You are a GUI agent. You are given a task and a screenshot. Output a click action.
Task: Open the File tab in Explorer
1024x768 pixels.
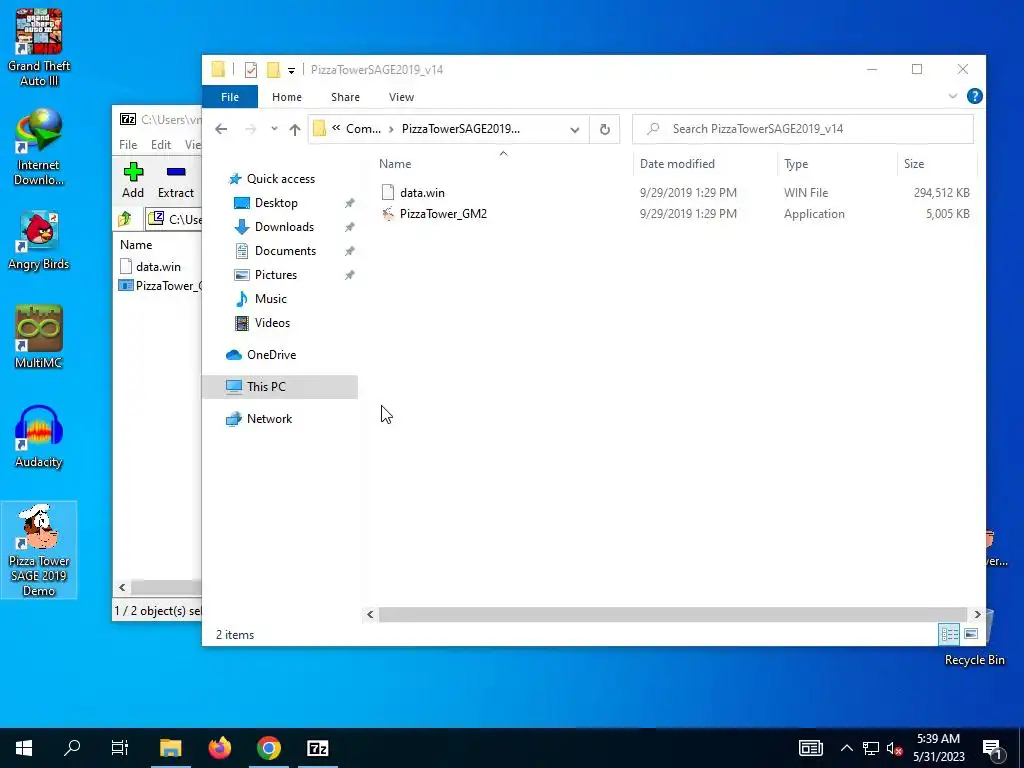click(x=230, y=97)
